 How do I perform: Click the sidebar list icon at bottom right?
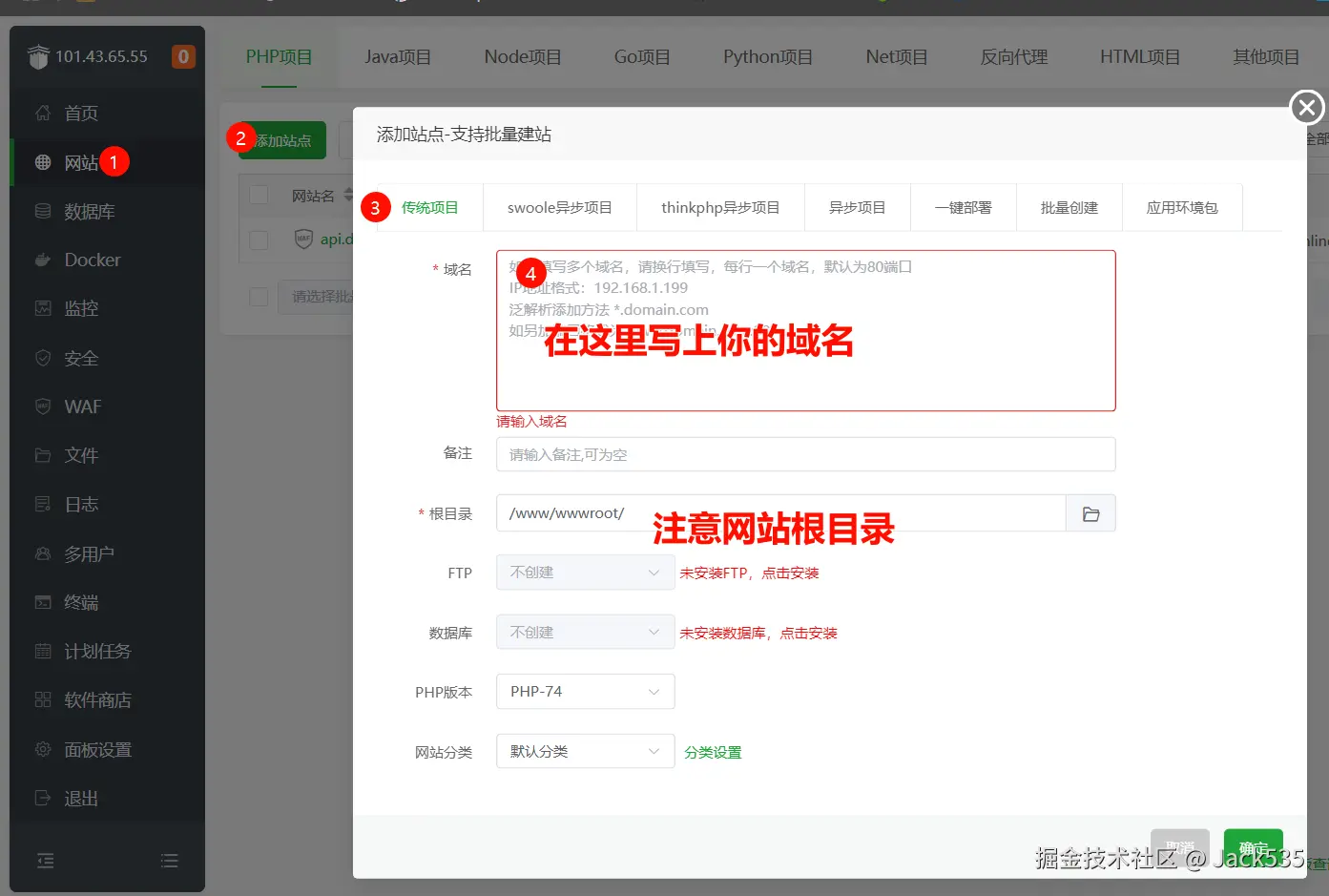tap(170, 861)
